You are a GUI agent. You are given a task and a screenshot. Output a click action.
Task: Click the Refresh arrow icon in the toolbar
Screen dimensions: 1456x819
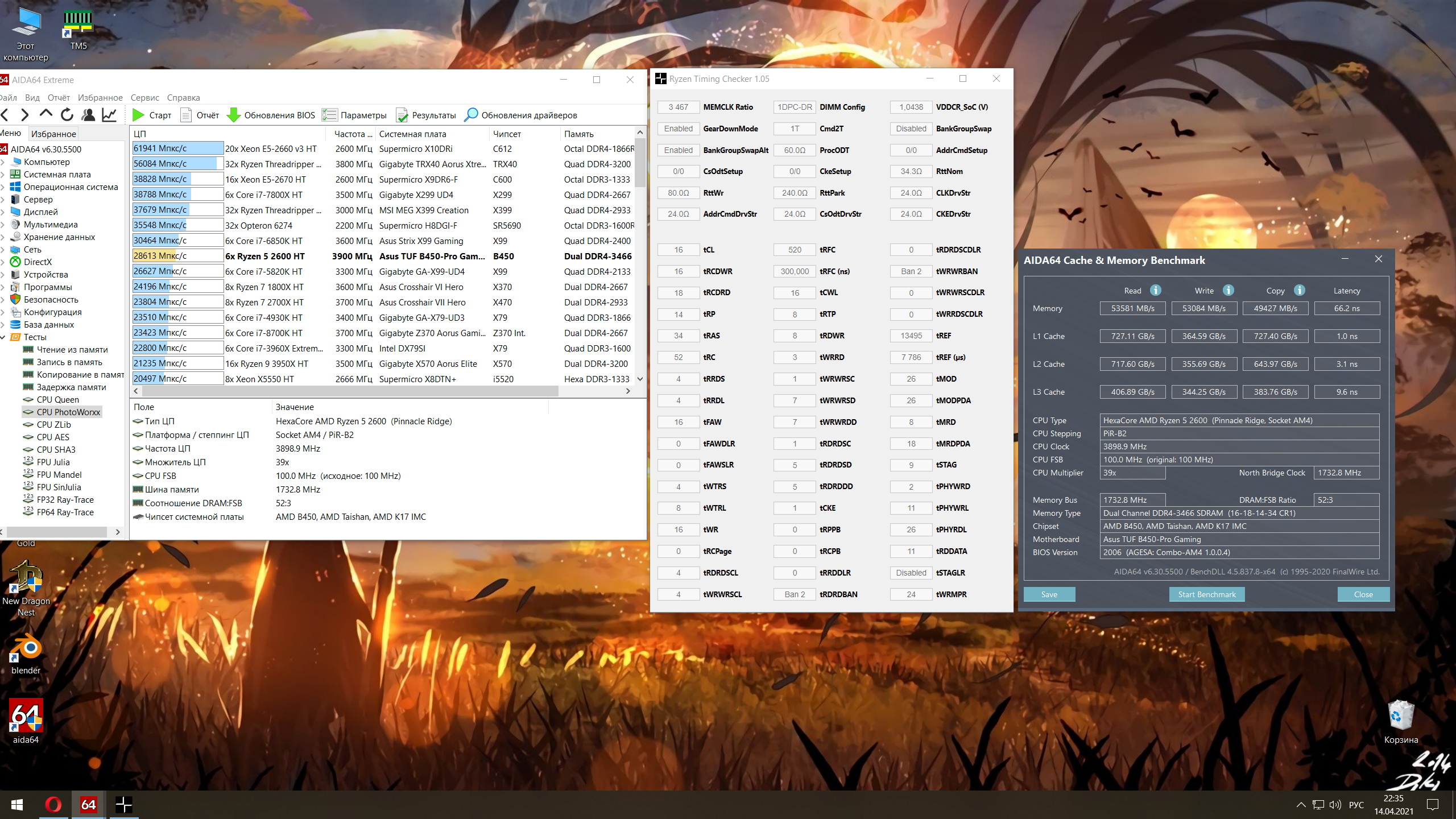pyautogui.click(x=67, y=115)
